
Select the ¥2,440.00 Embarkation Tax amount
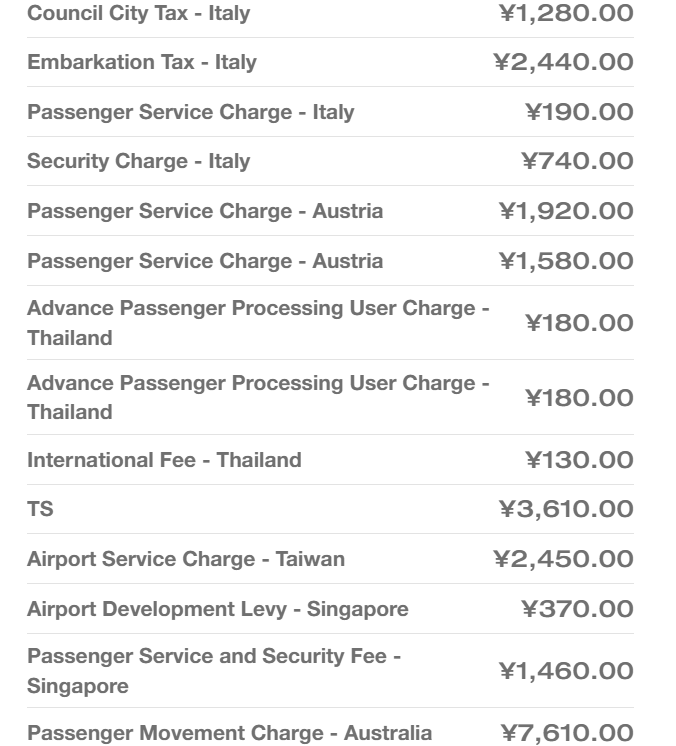(x=564, y=62)
